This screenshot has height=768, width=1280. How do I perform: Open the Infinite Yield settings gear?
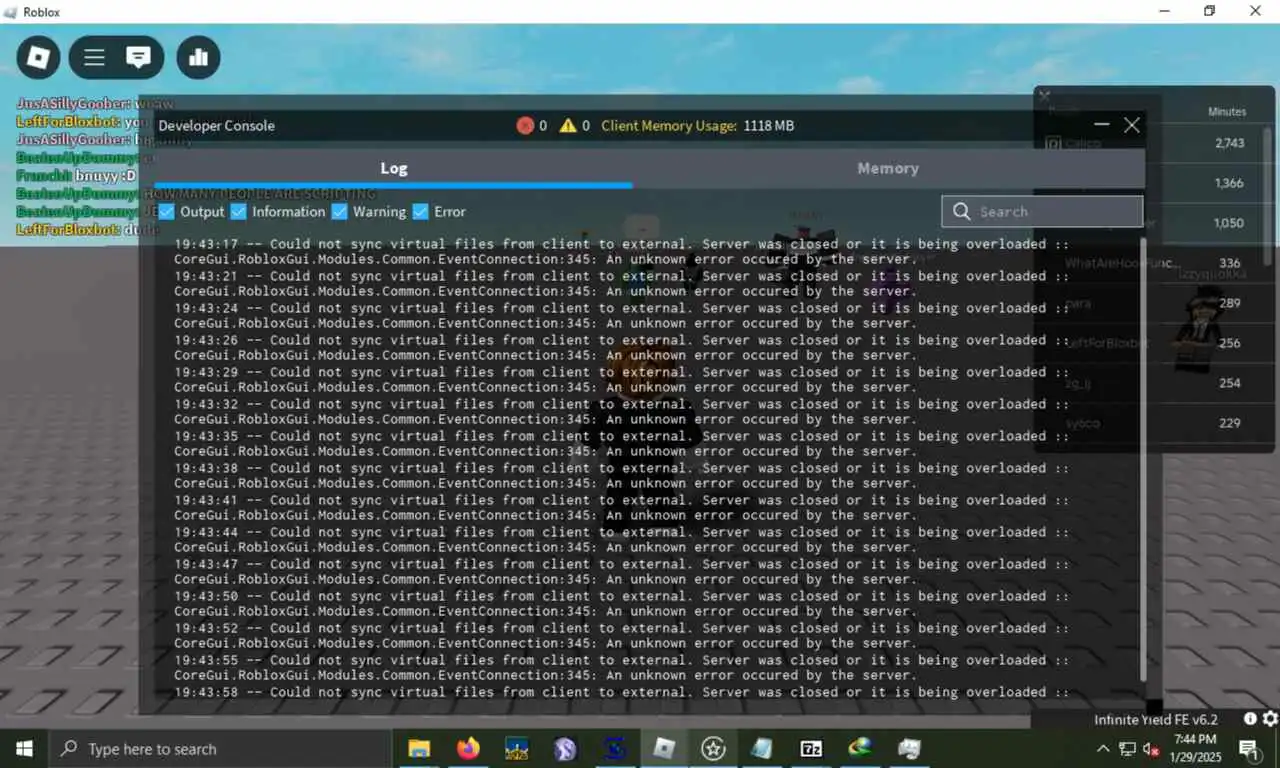tap(1270, 719)
